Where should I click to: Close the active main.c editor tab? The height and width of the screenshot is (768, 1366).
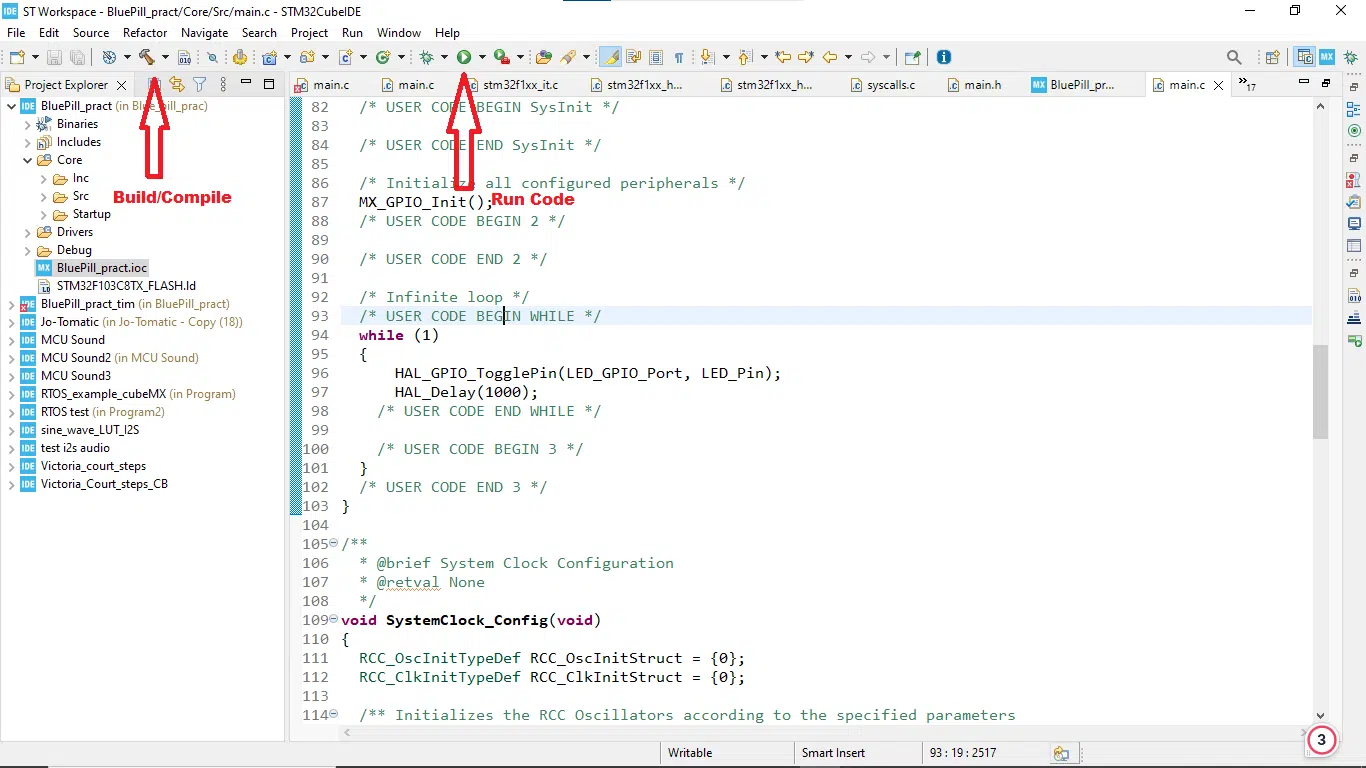[x=1218, y=86]
